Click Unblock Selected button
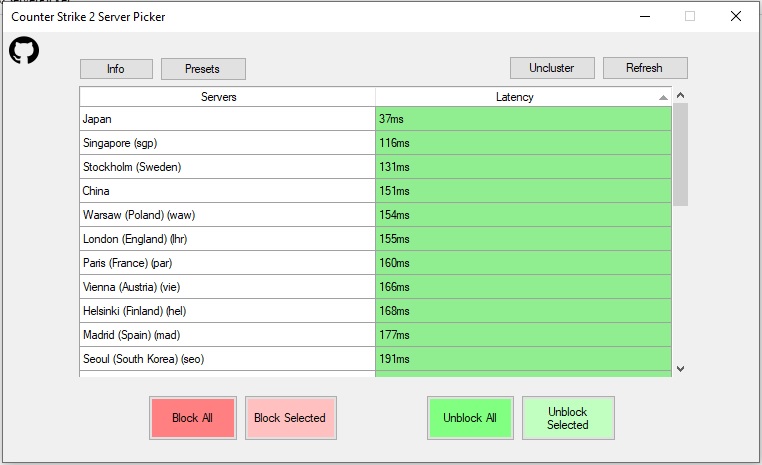Screen dimensions: 762x465 (x=568, y=418)
